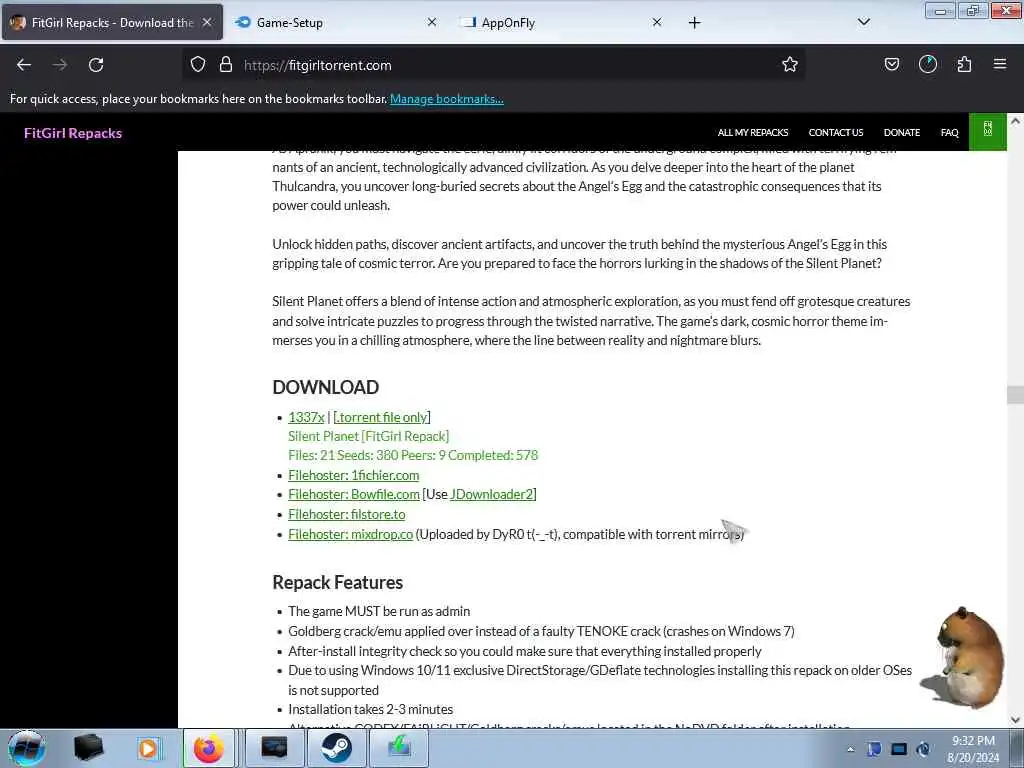This screenshot has width=1024, height=768.
Task: Click the blue flag tray icon
Action: (x=874, y=749)
